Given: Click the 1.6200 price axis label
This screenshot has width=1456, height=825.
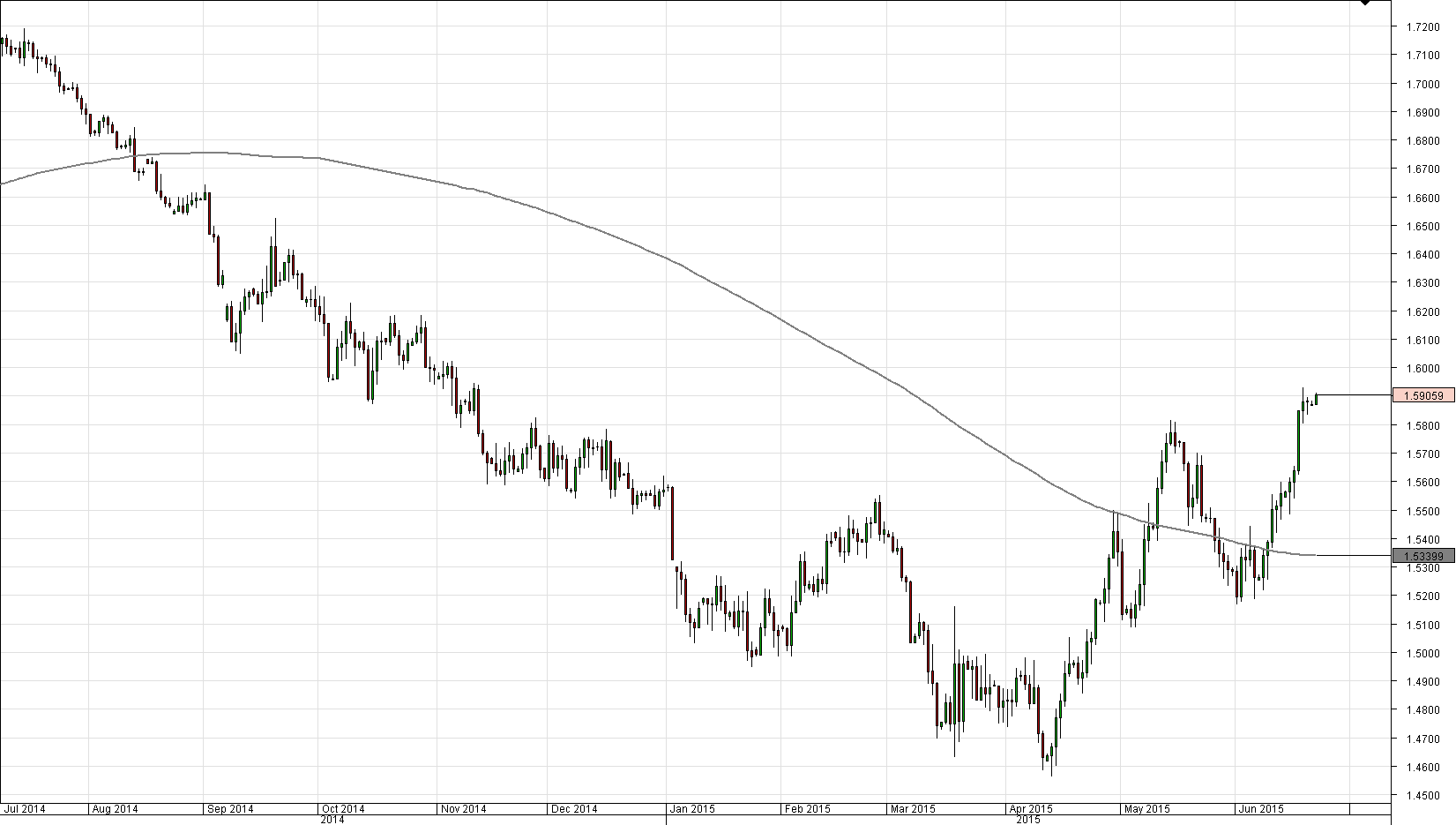Looking at the screenshot, I should pos(1422,312).
